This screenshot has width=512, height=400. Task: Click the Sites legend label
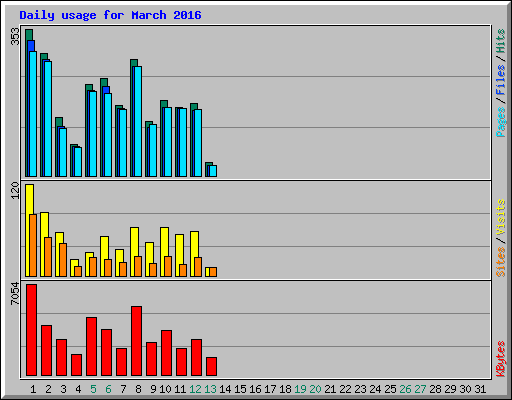tap(501, 262)
